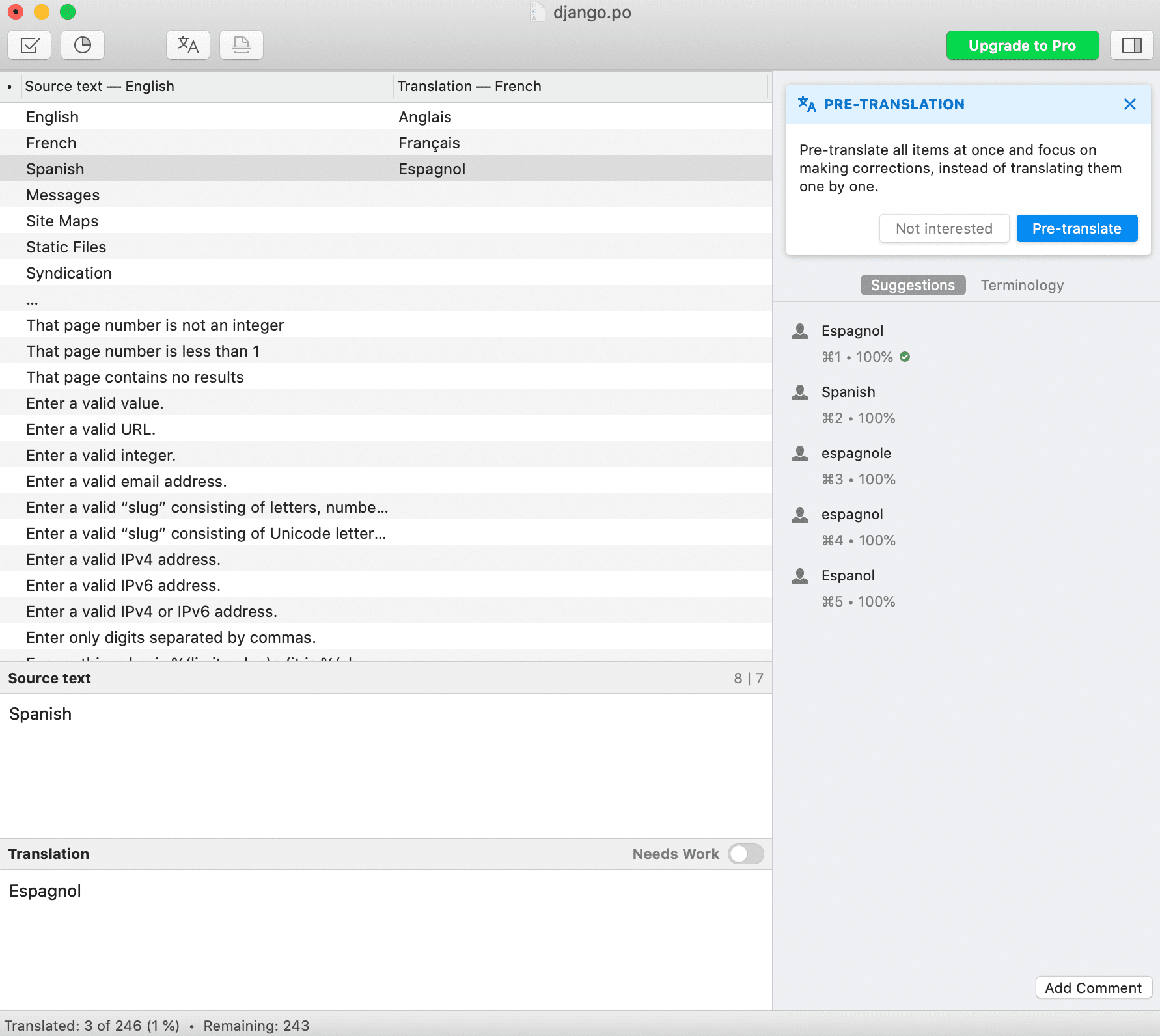Select the French row
This screenshot has width=1160, height=1036.
[386, 143]
